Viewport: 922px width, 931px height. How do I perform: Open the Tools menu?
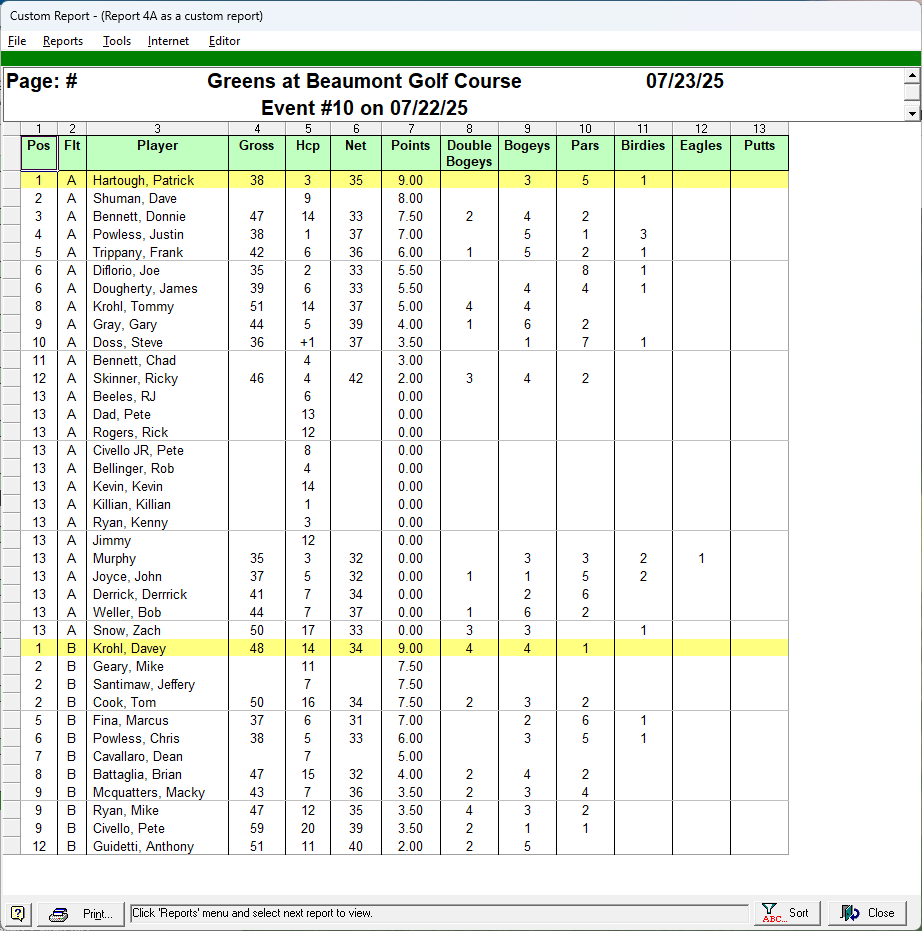point(116,41)
